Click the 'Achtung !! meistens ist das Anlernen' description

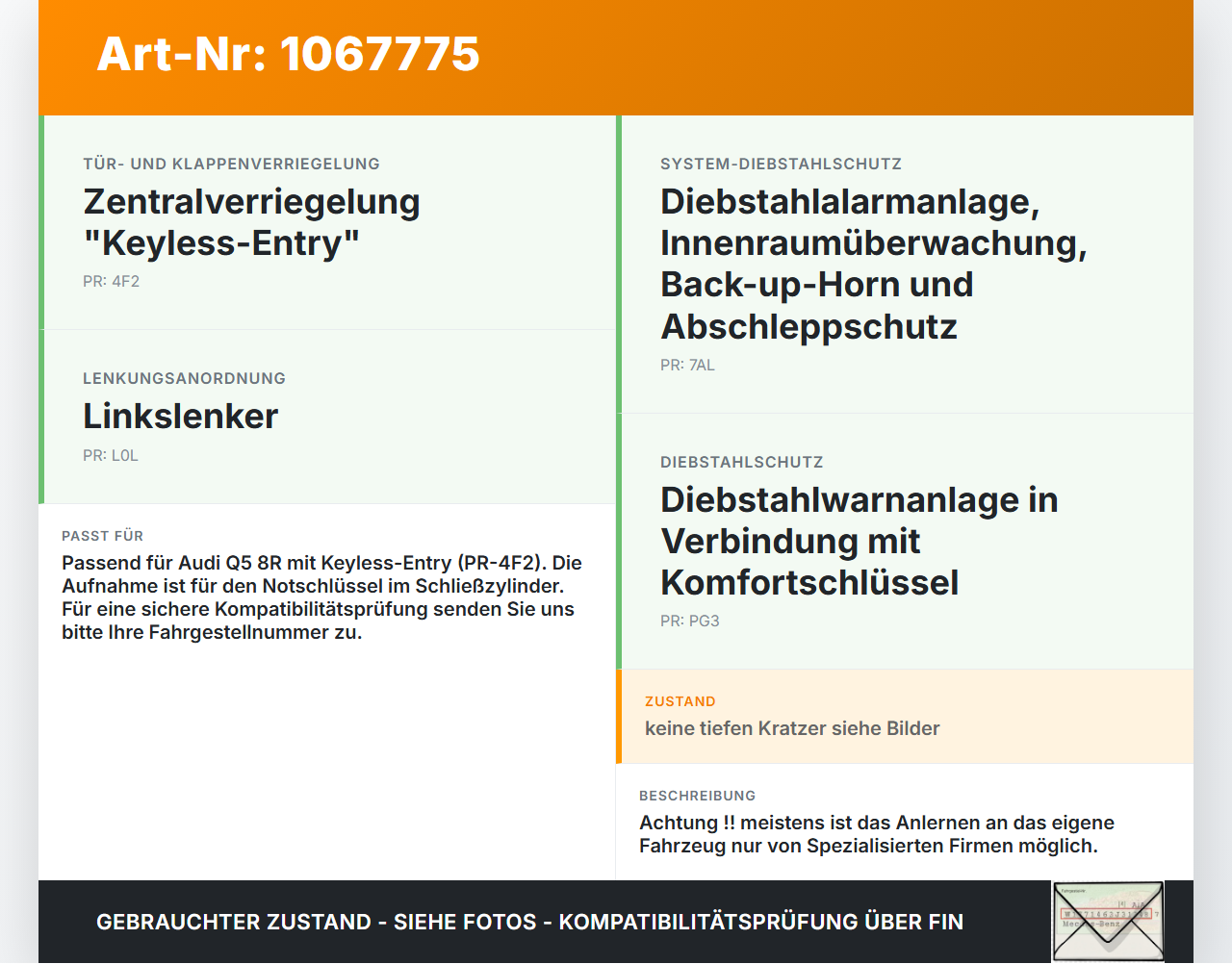[x=877, y=834]
